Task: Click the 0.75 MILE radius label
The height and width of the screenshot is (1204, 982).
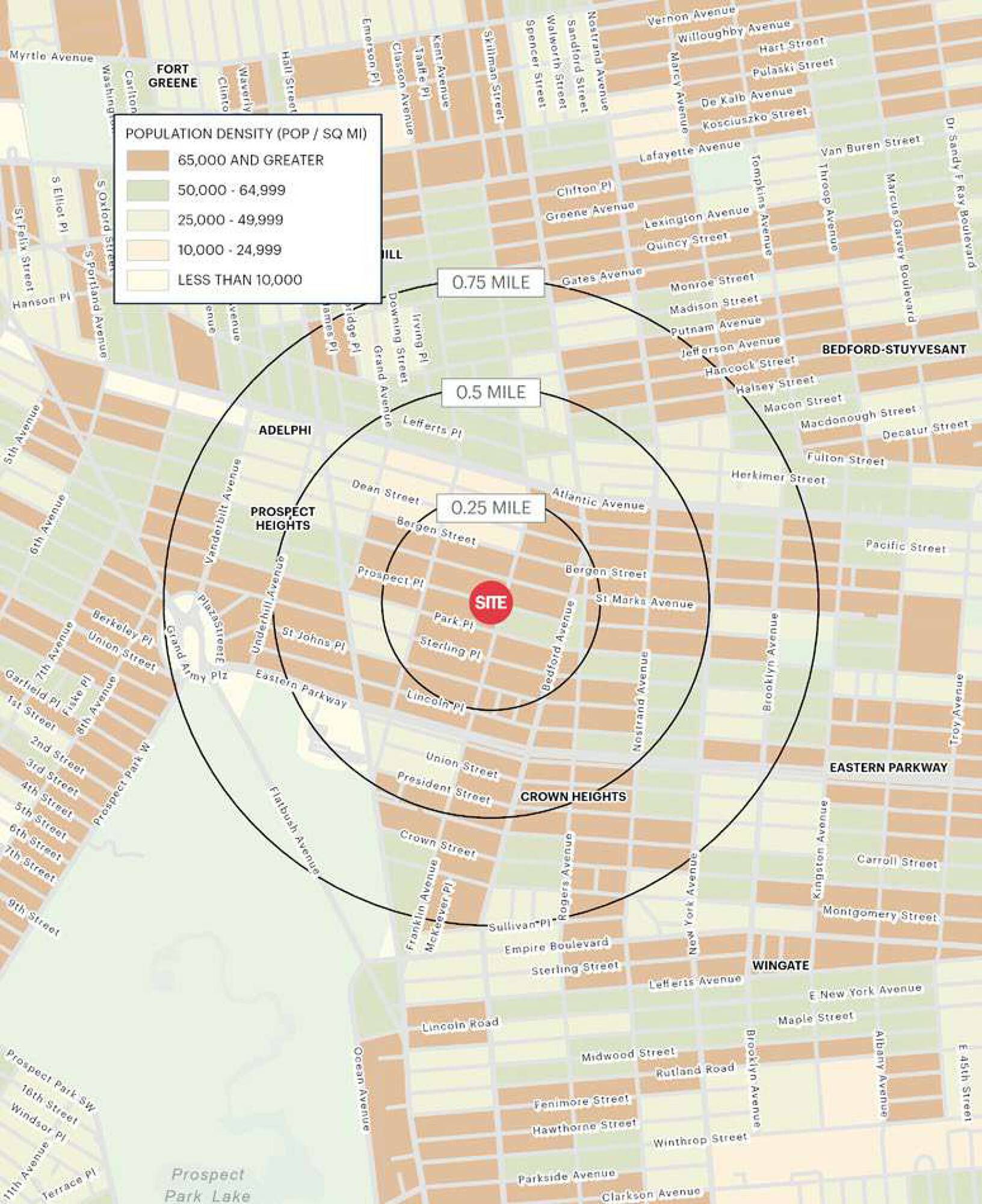Action: pyautogui.click(x=491, y=282)
